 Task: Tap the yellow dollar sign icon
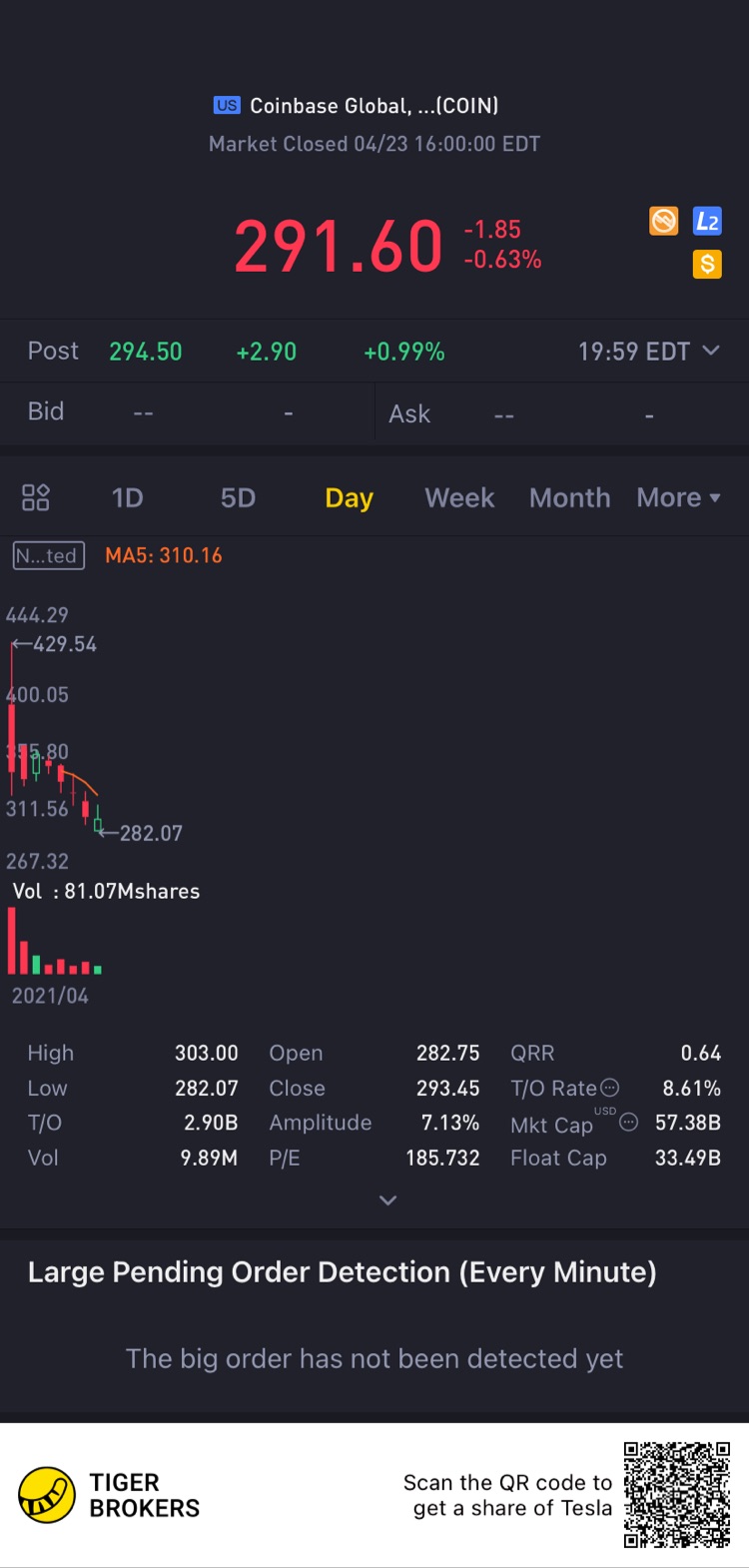point(707,264)
